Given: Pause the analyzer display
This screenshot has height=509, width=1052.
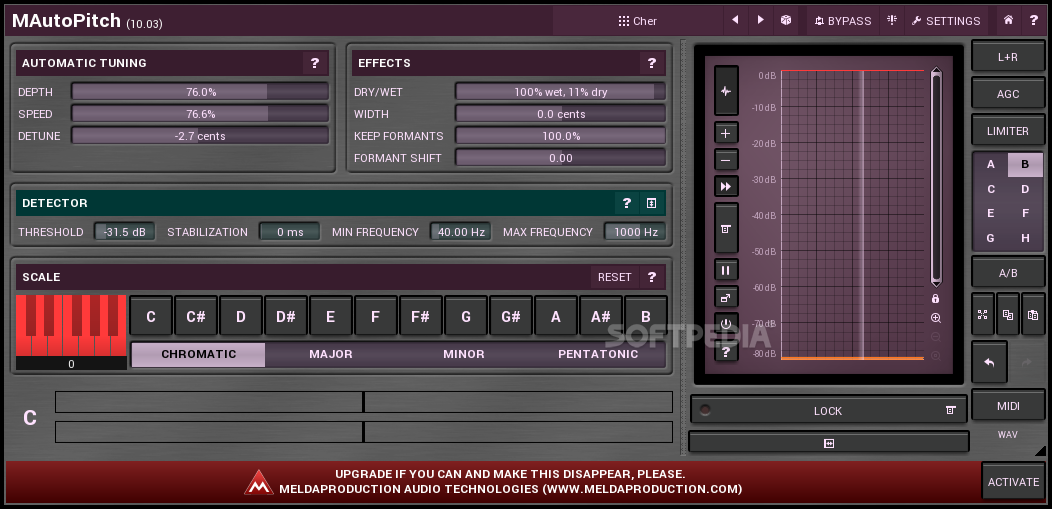Looking at the screenshot, I should (726, 271).
